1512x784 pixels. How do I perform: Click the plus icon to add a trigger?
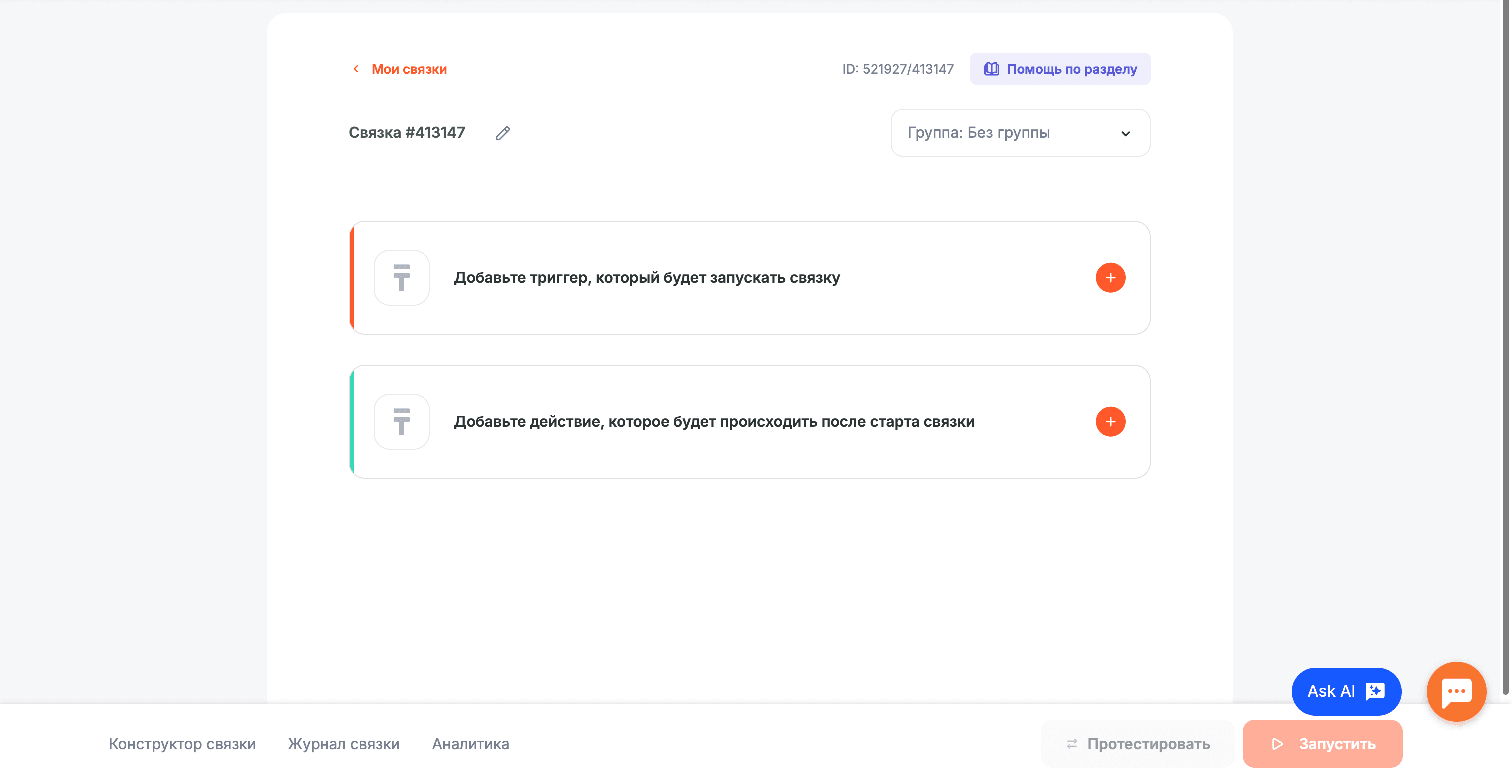tap(1110, 277)
